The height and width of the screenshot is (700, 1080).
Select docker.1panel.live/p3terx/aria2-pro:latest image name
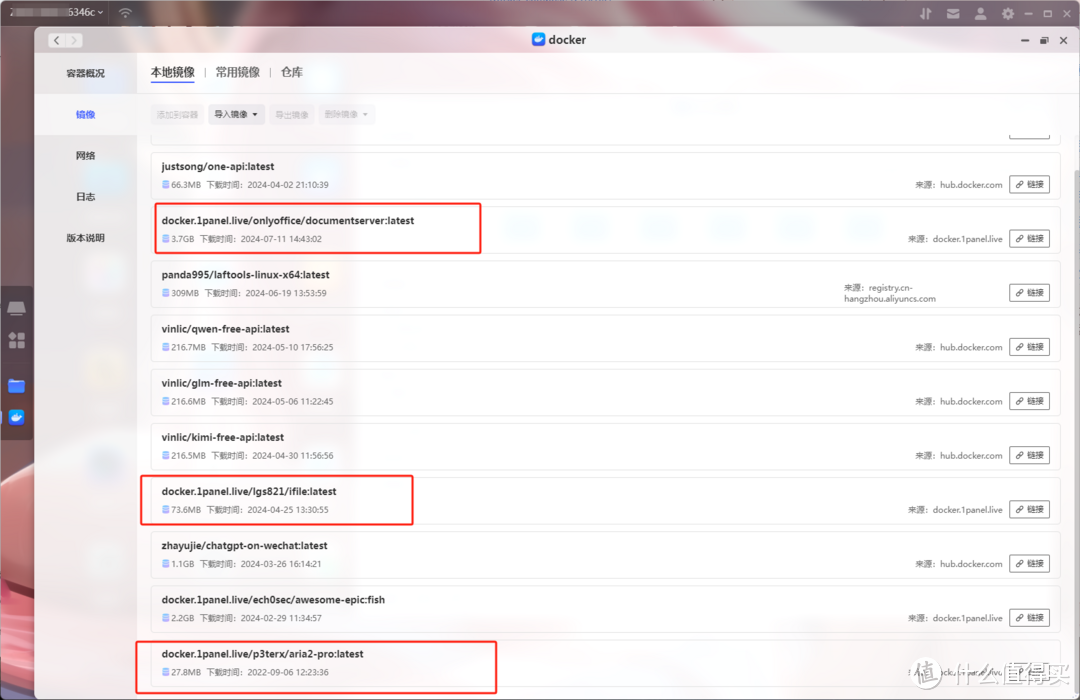coord(262,654)
